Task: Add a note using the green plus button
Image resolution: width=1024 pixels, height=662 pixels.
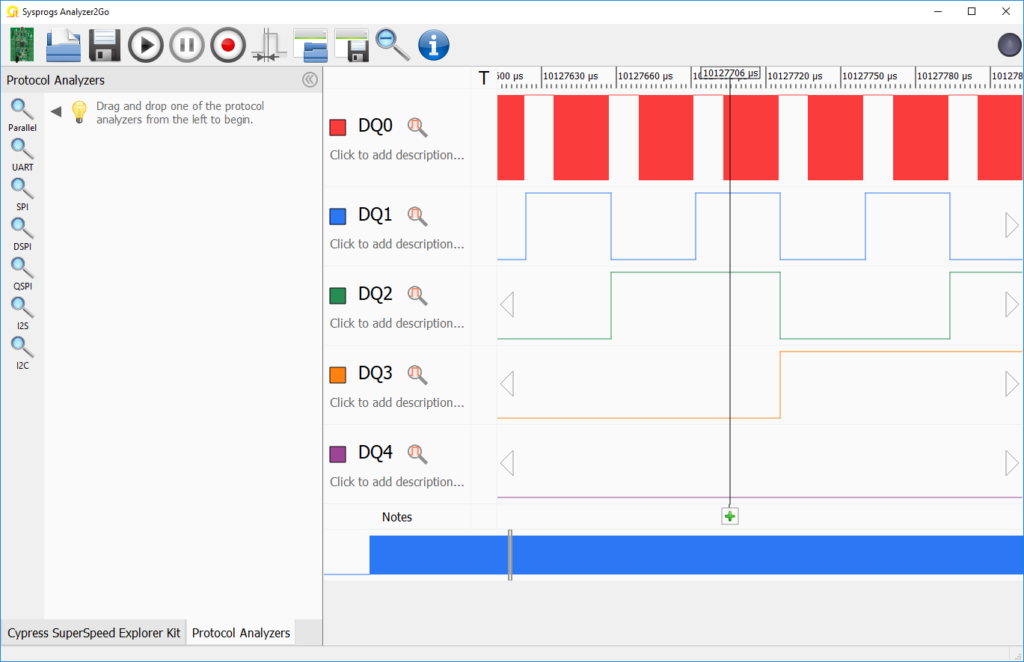Action: click(x=729, y=515)
